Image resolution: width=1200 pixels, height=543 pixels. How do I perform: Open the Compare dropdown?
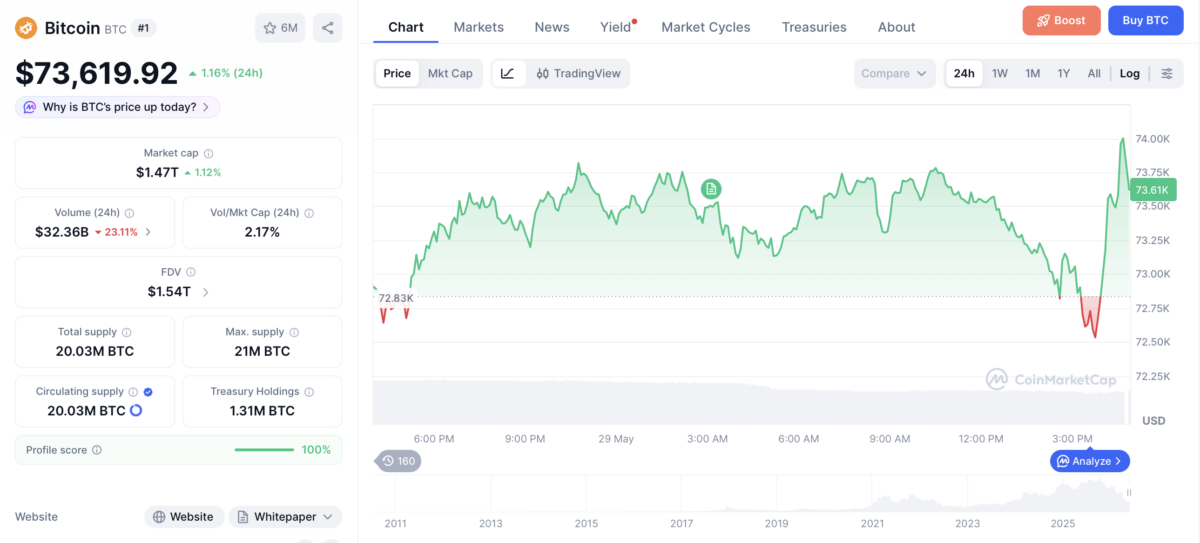(895, 73)
